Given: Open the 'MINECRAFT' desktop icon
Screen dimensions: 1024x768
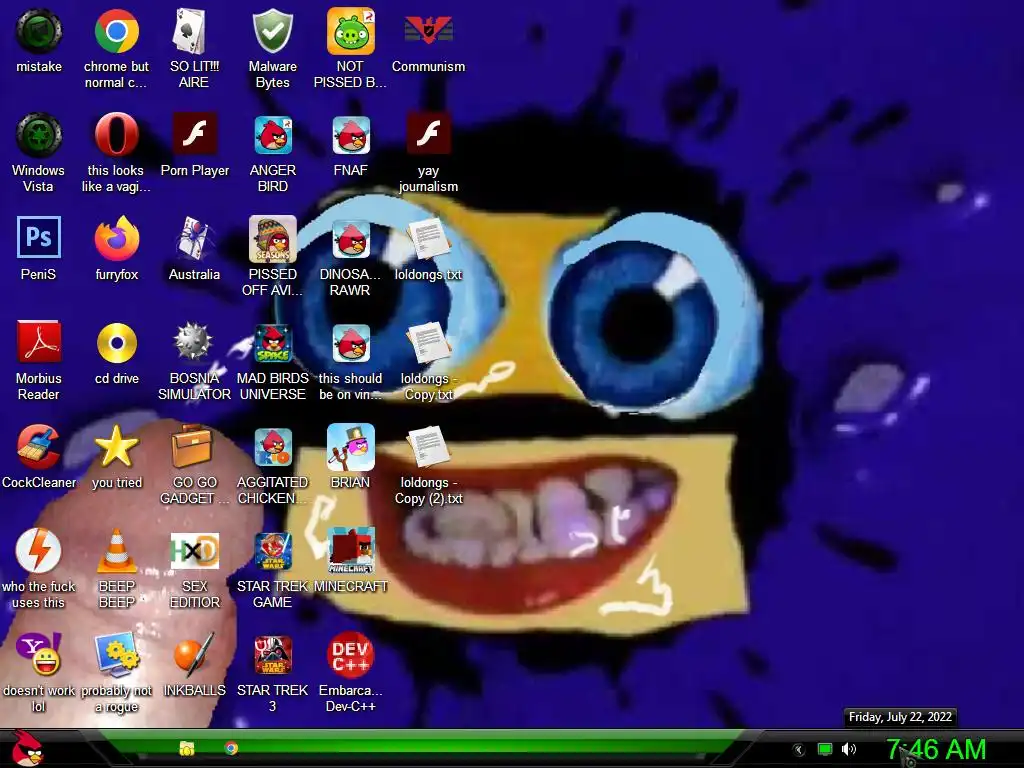Looking at the screenshot, I should pos(351,551).
